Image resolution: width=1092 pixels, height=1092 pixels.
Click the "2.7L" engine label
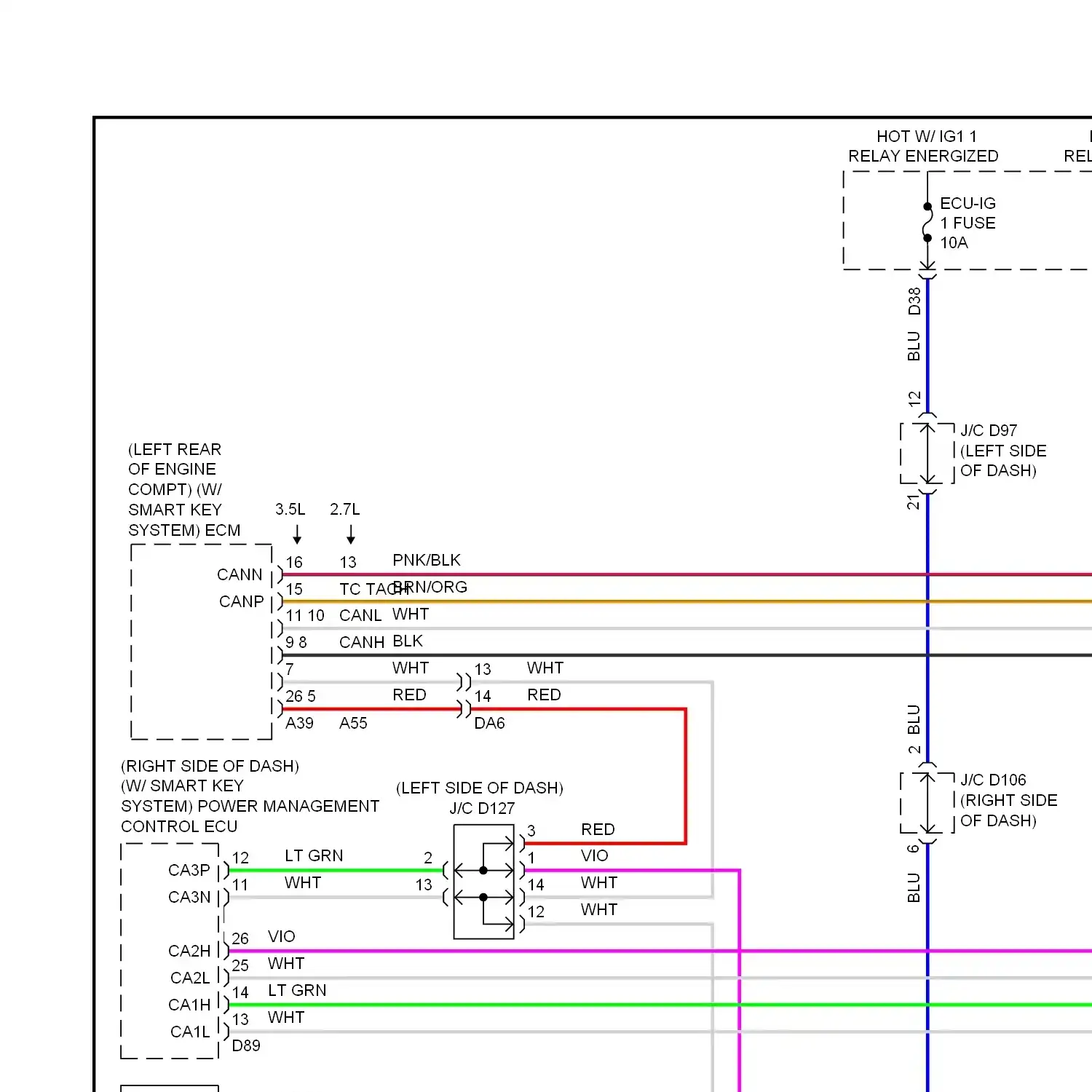(345, 509)
